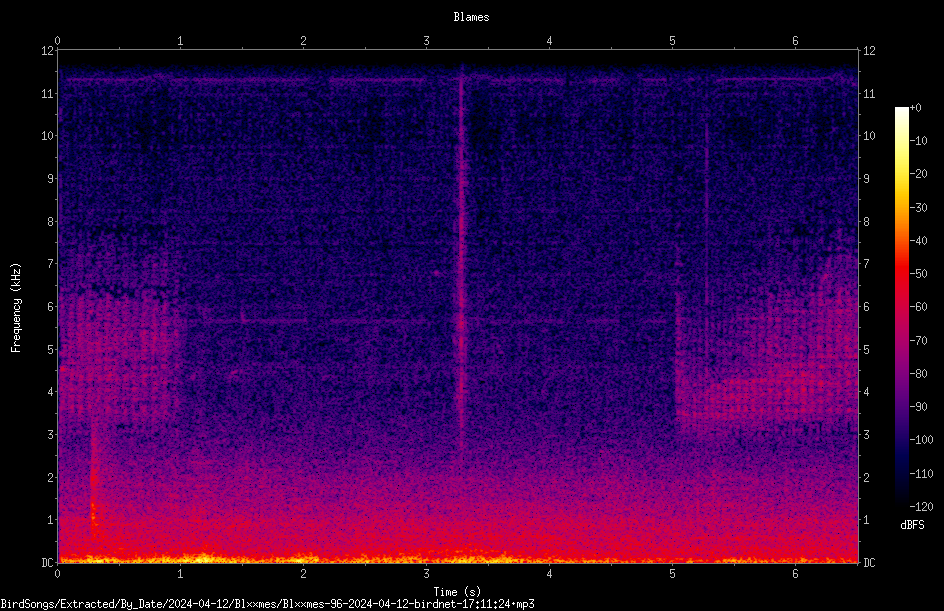The width and height of the screenshot is (944, 611).
Task: Click the DC label on left axis
Action: pos(48,563)
